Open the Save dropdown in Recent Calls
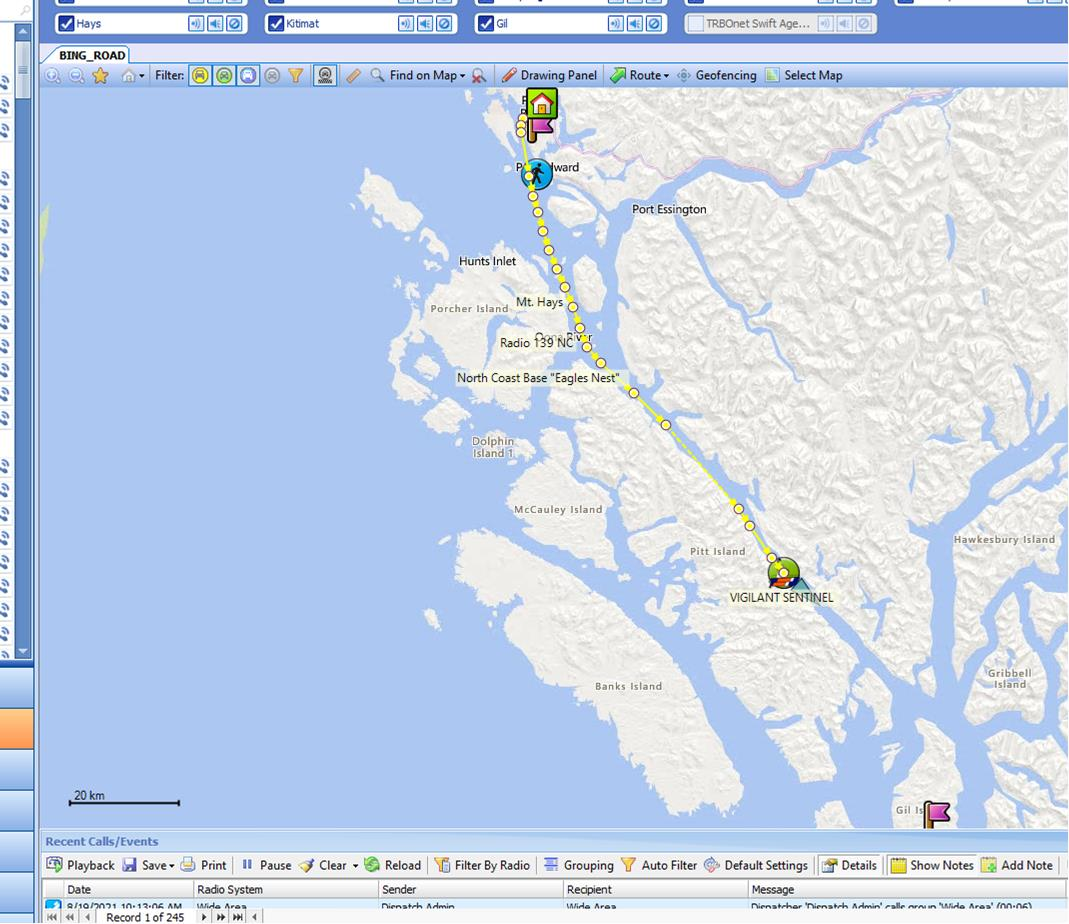The height and width of the screenshot is (924, 1069). pyautogui.click(x=171, y=866)
